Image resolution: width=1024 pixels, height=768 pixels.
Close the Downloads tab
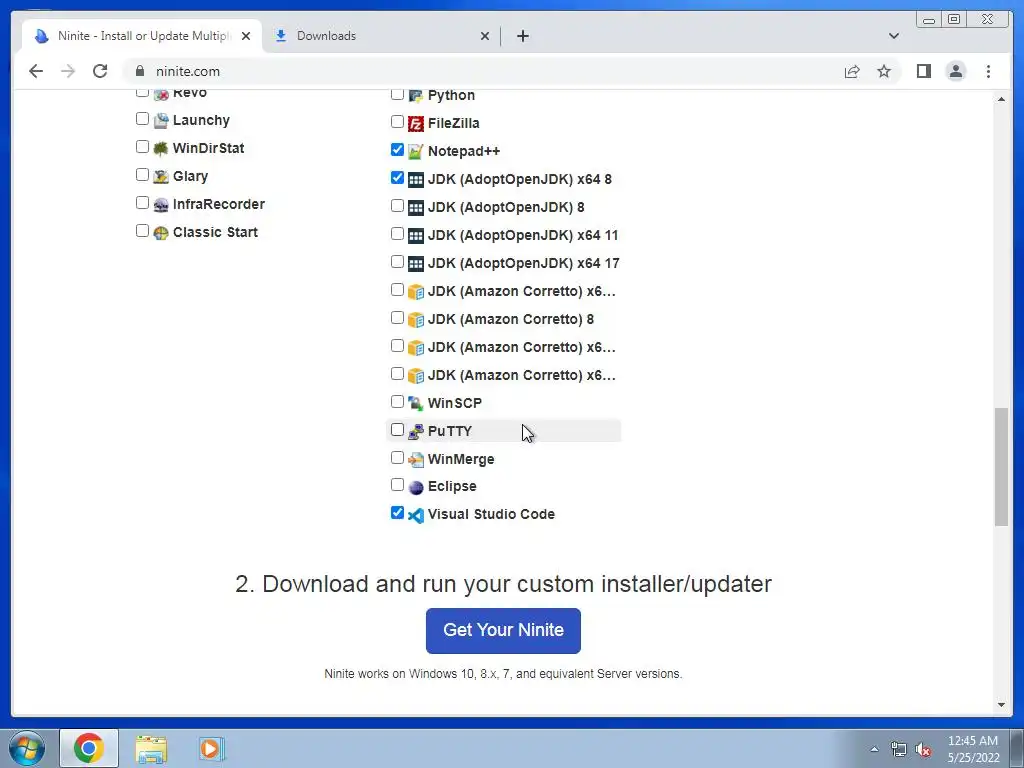click(485, 36)
